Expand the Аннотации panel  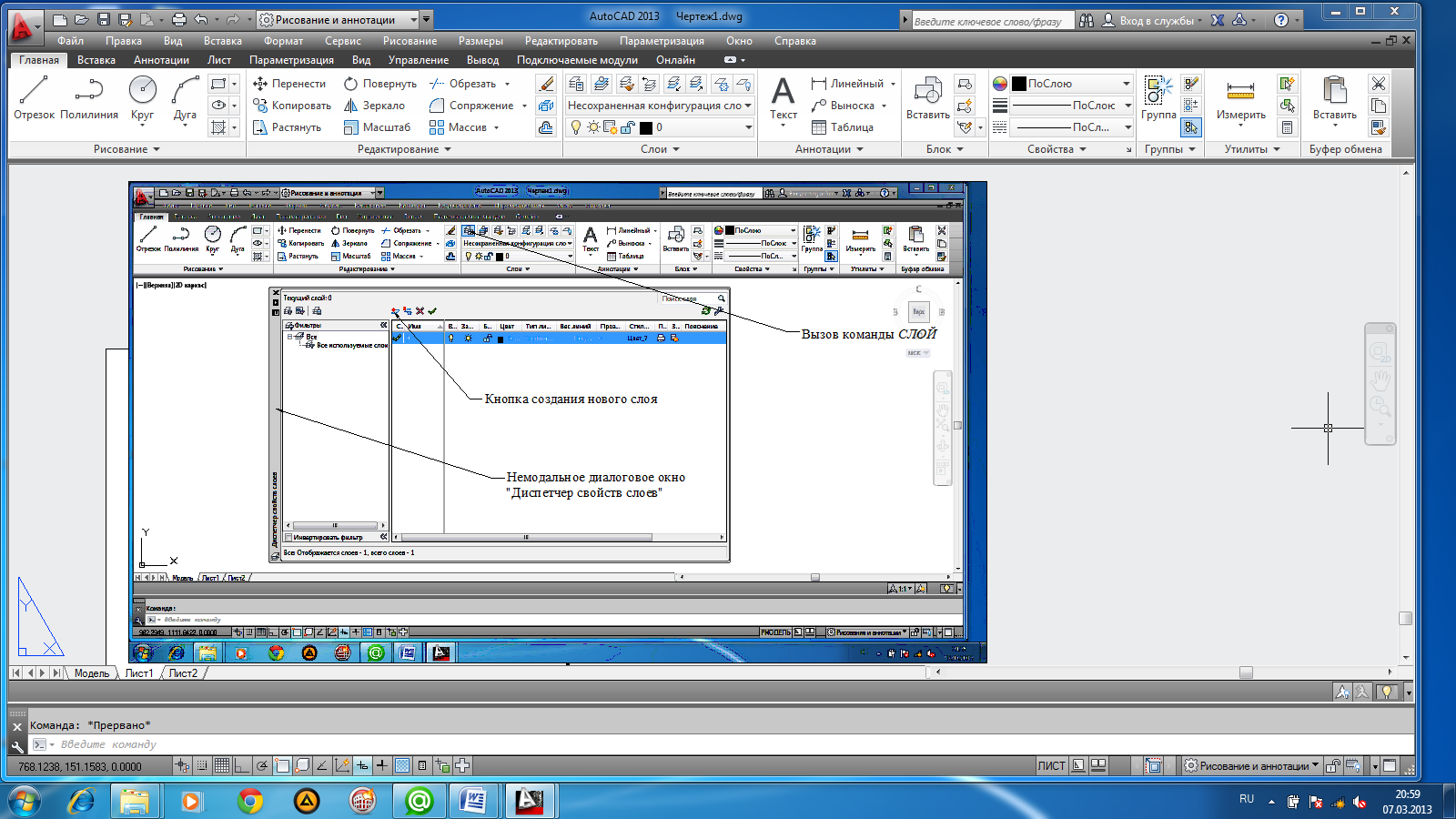tap(829, 149)
